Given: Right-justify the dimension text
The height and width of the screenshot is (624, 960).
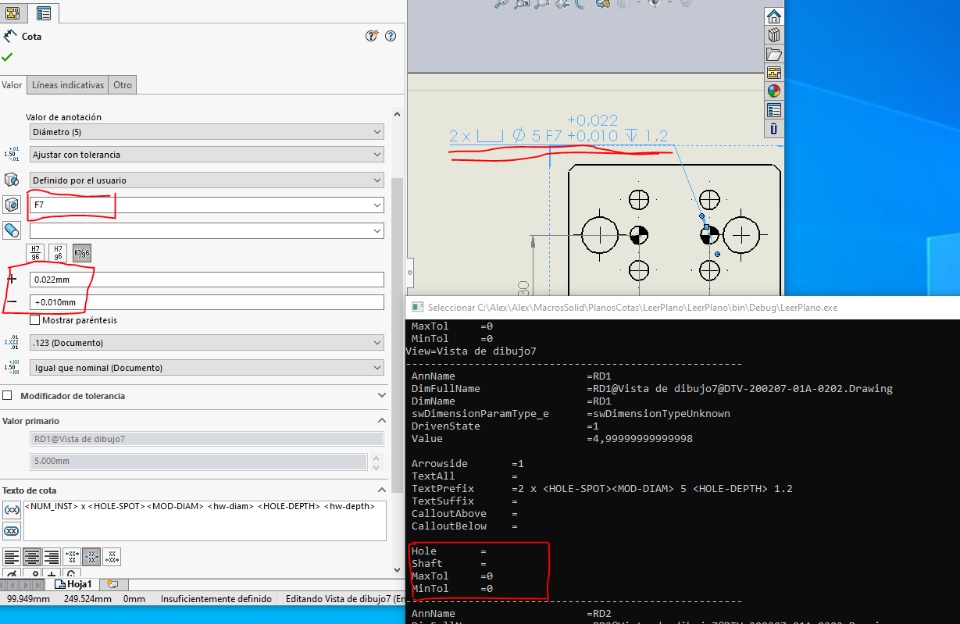Looking at the screenshot, I should [51, 556].
